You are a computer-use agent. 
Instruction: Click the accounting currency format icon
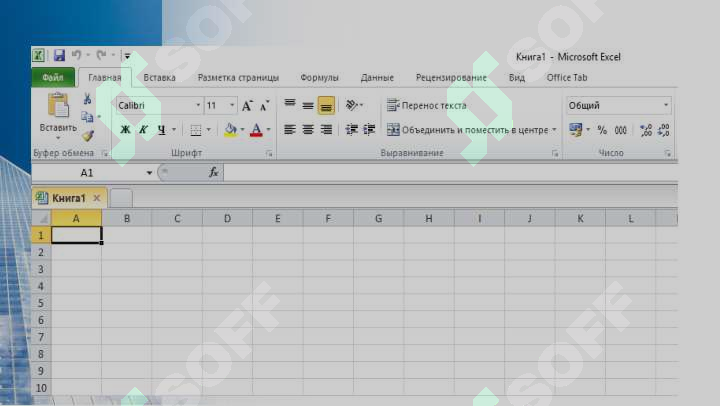(x=575, y=130)
